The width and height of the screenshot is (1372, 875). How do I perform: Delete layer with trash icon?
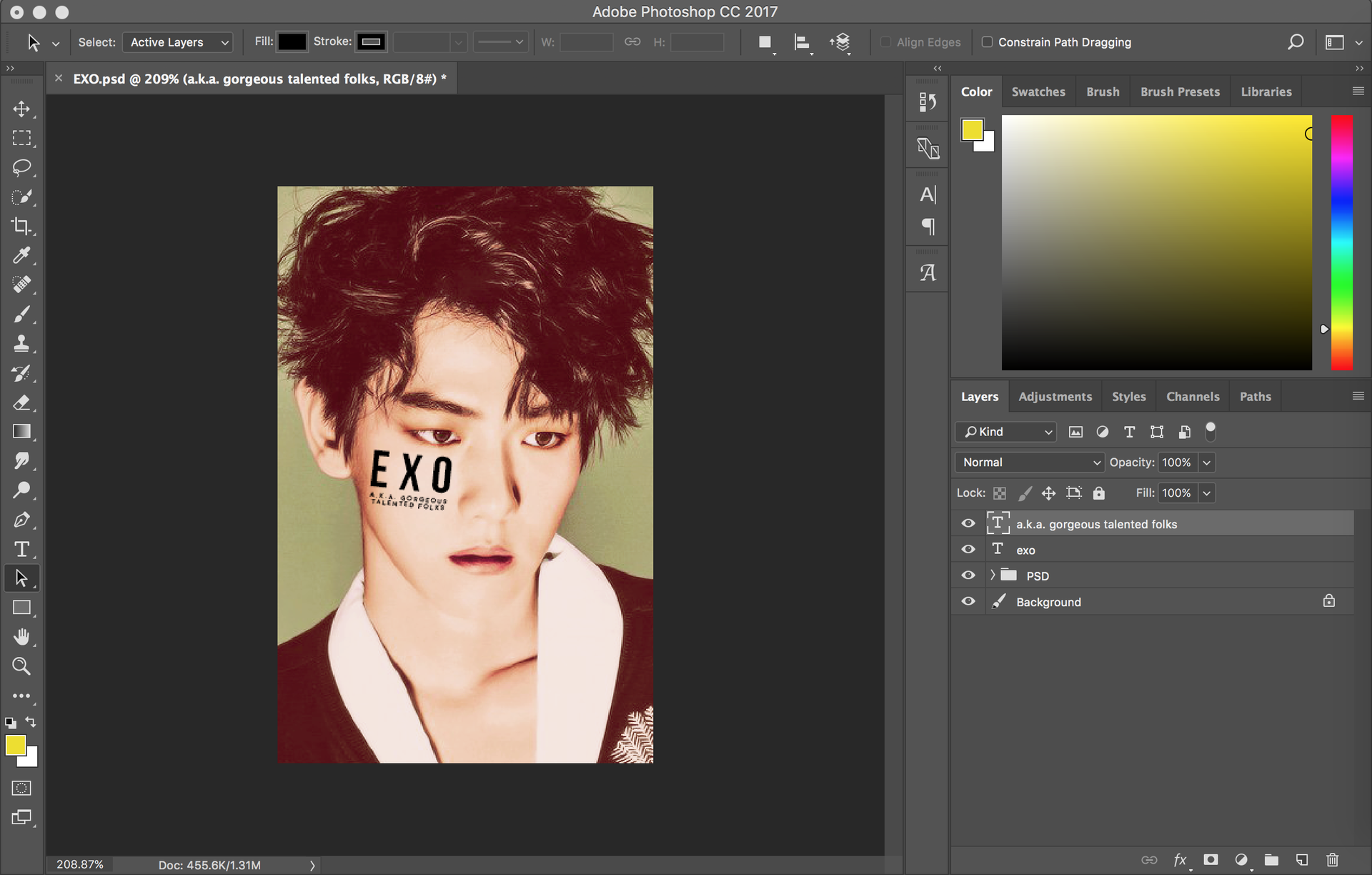(x=1332, y=859)
